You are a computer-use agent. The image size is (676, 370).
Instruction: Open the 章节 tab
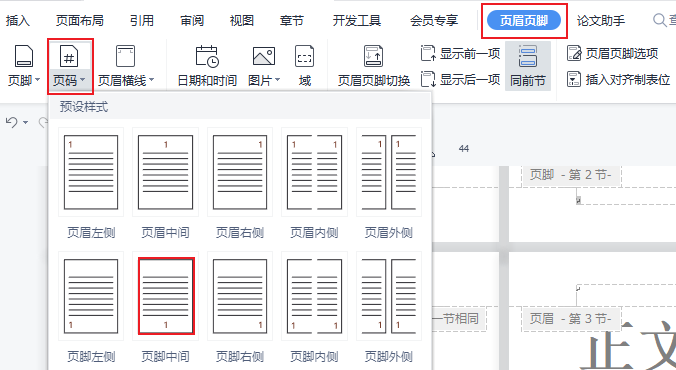click(x=291, y=20)
